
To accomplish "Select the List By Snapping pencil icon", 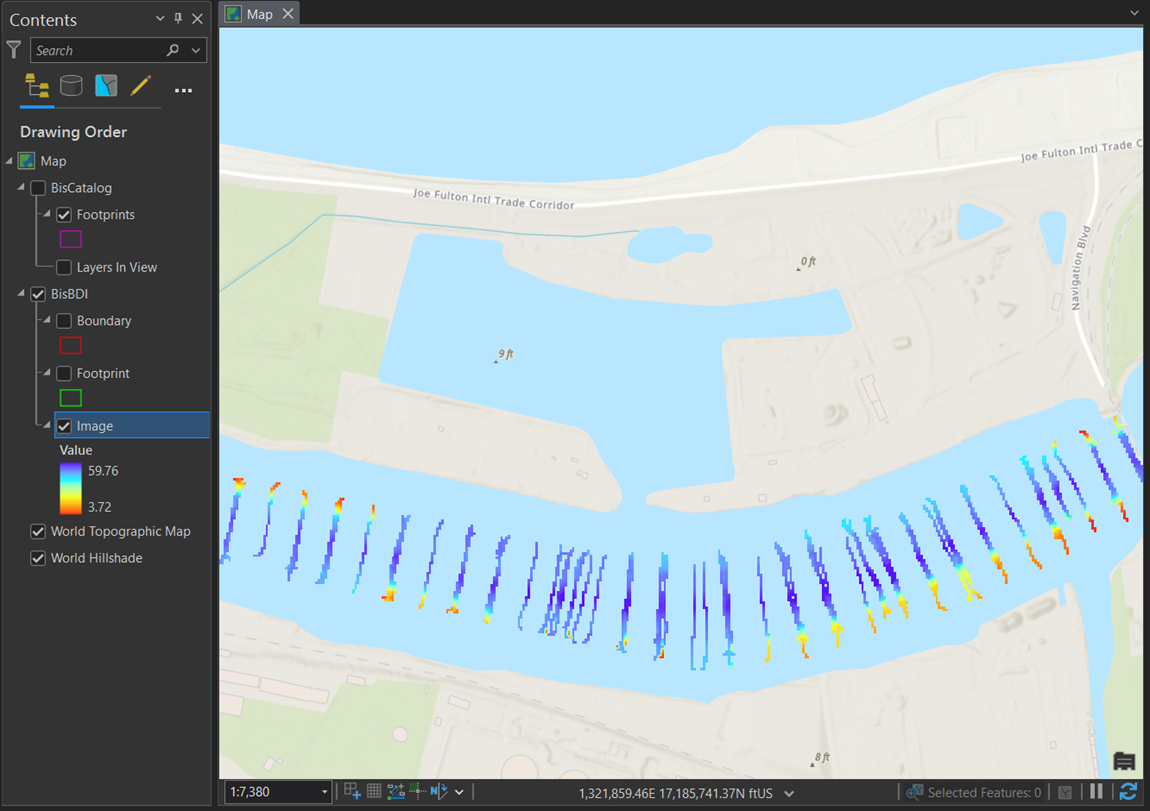I will [x=141, y=85].
